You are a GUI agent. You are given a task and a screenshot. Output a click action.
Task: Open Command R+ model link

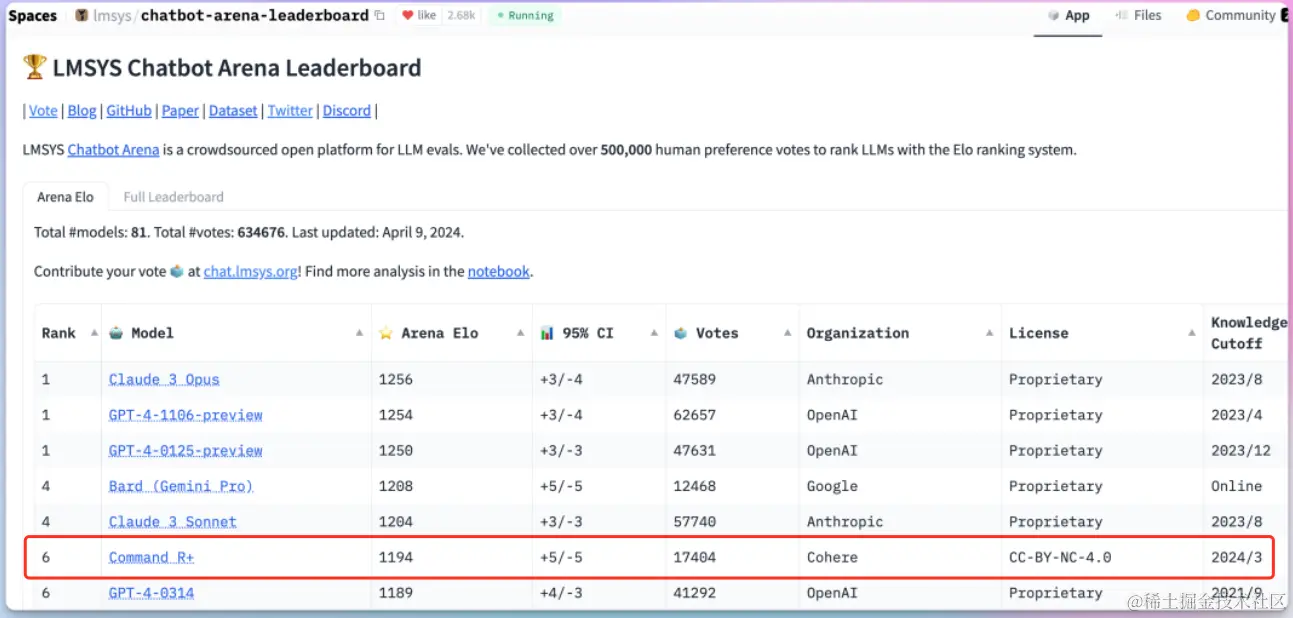click(x=152, y=557)
